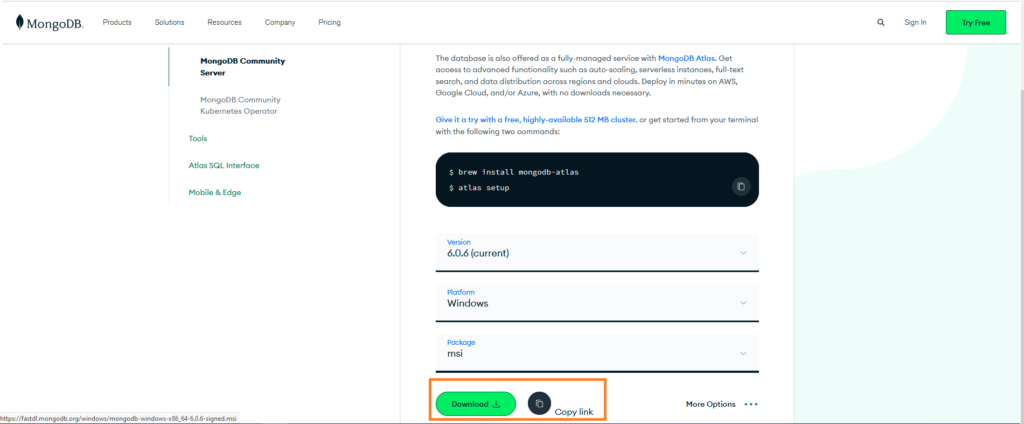Viewport: 1024px width, 424px height.
Task: Open the Company menu
Action: pyautogui.click(x=280, y=22)
